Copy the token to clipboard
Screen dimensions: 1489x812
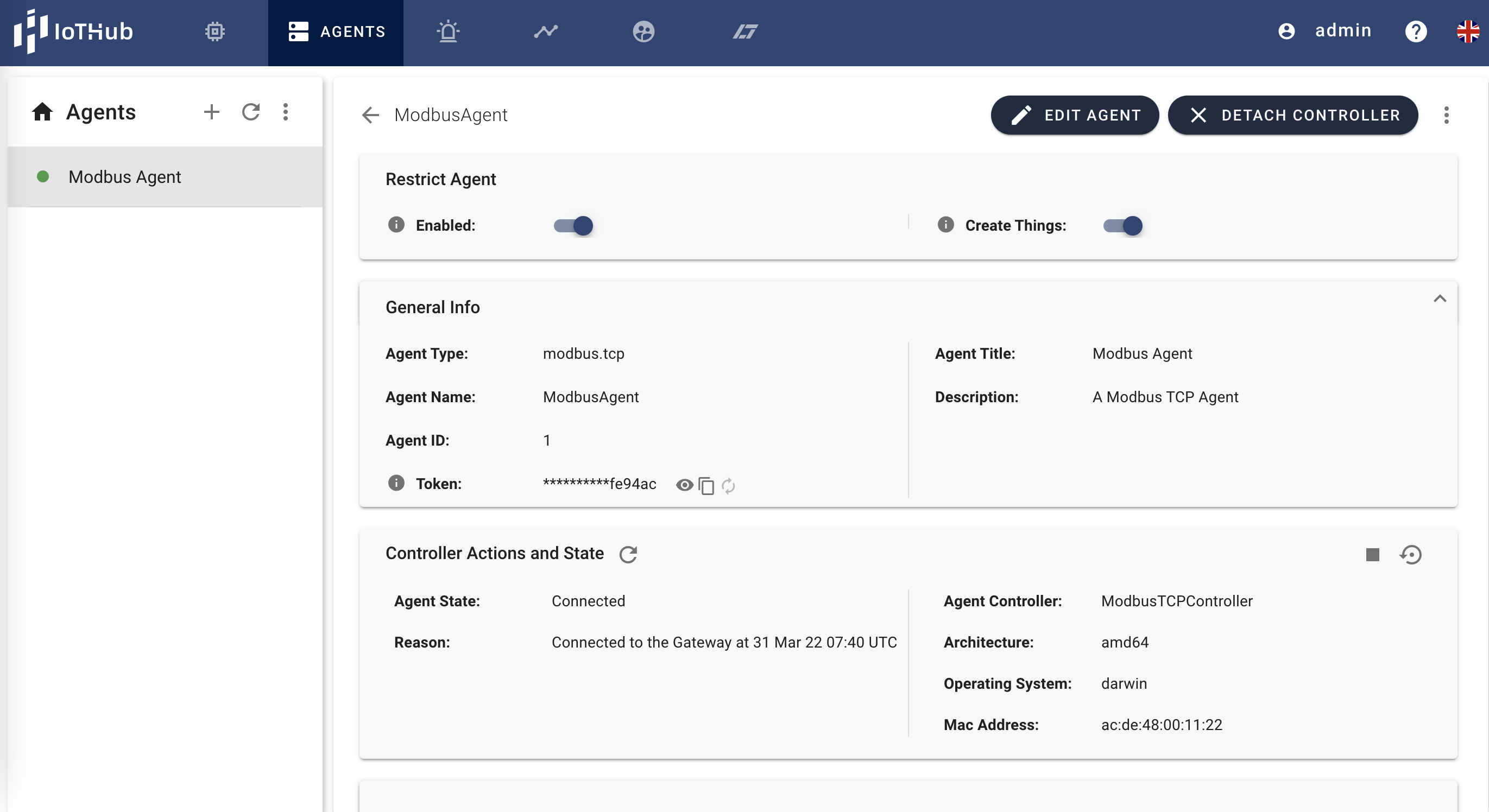706,485
